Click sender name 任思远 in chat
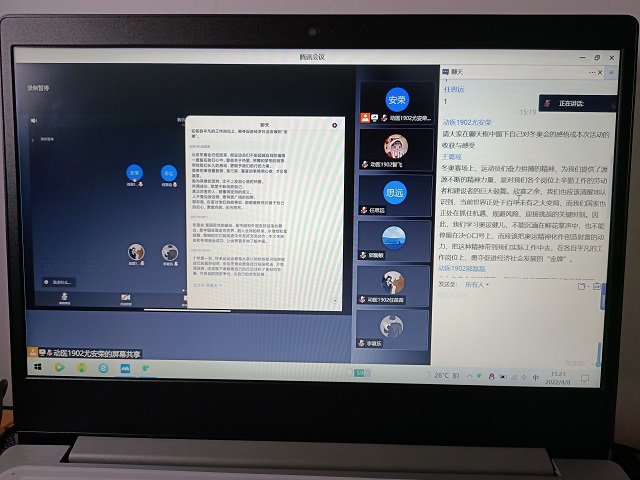640x480 pixels. coord(454,86)
